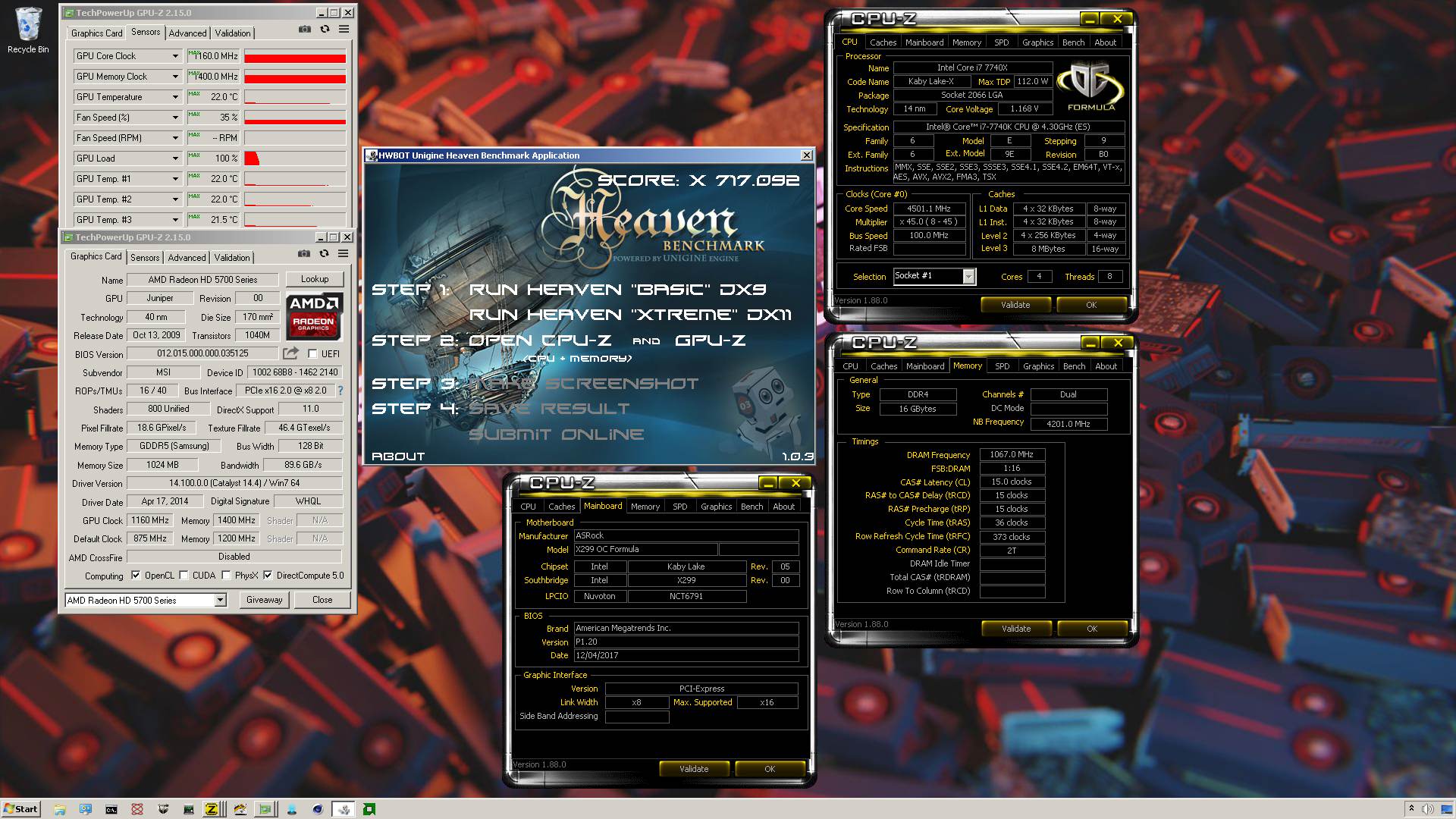Image resolution: width=1456 pixels, height=819 pixels.
Task: Click red atom icon on taskbar
Action: point(137,809)
